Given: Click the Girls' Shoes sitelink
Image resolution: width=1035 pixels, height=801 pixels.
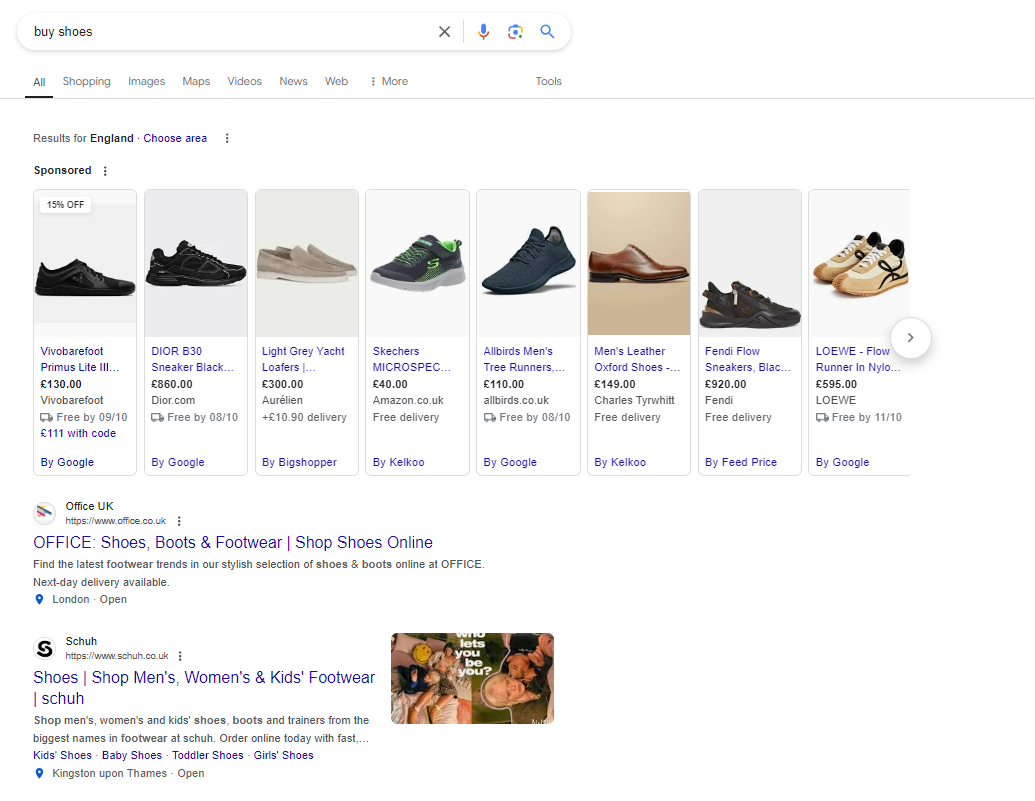Looking at the screenshot, I should [x=283, y=755].
